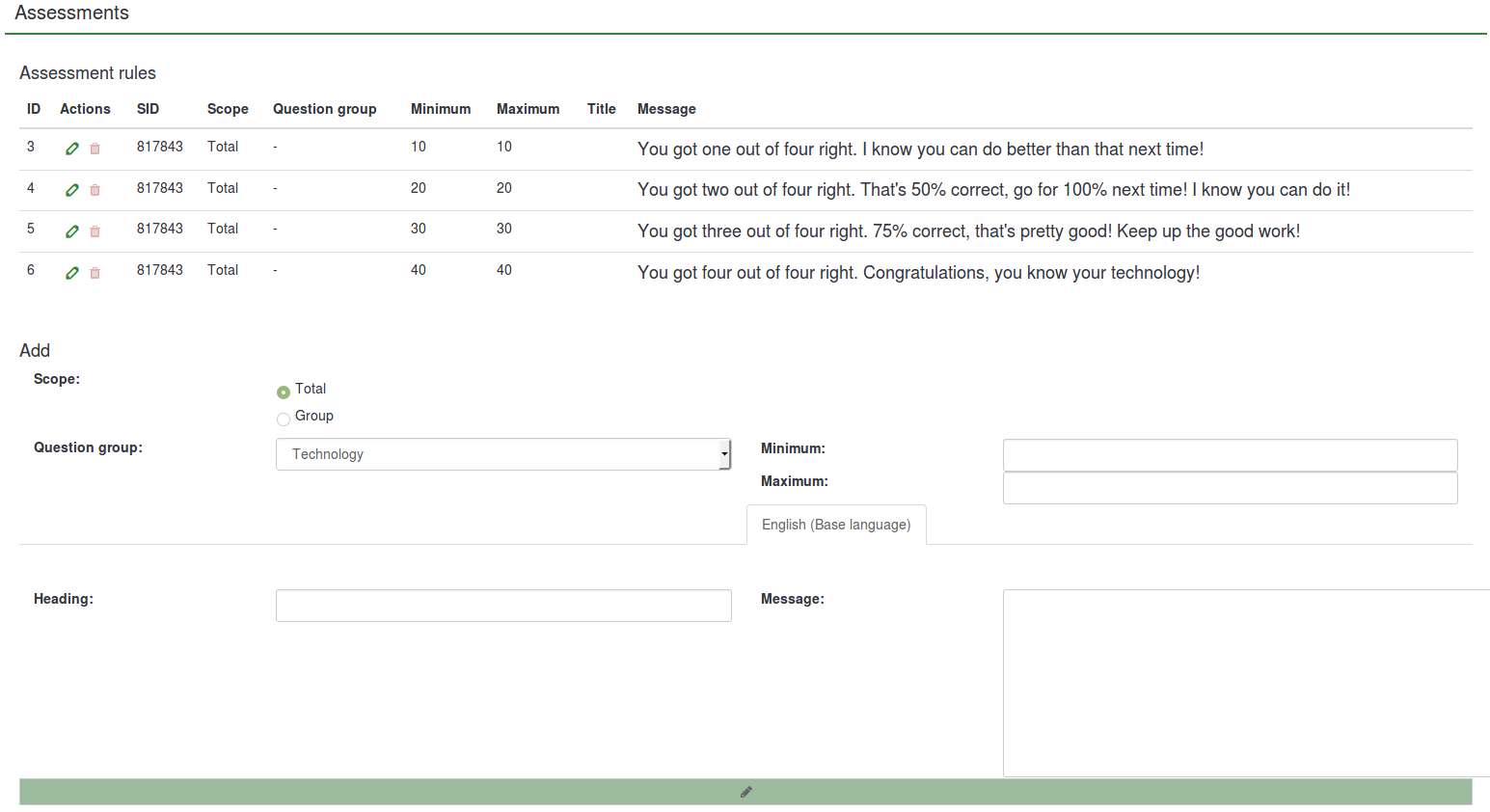Screen dimensions: 1490x812
Task: Click into the Message text area
Action: [1244, 683]
